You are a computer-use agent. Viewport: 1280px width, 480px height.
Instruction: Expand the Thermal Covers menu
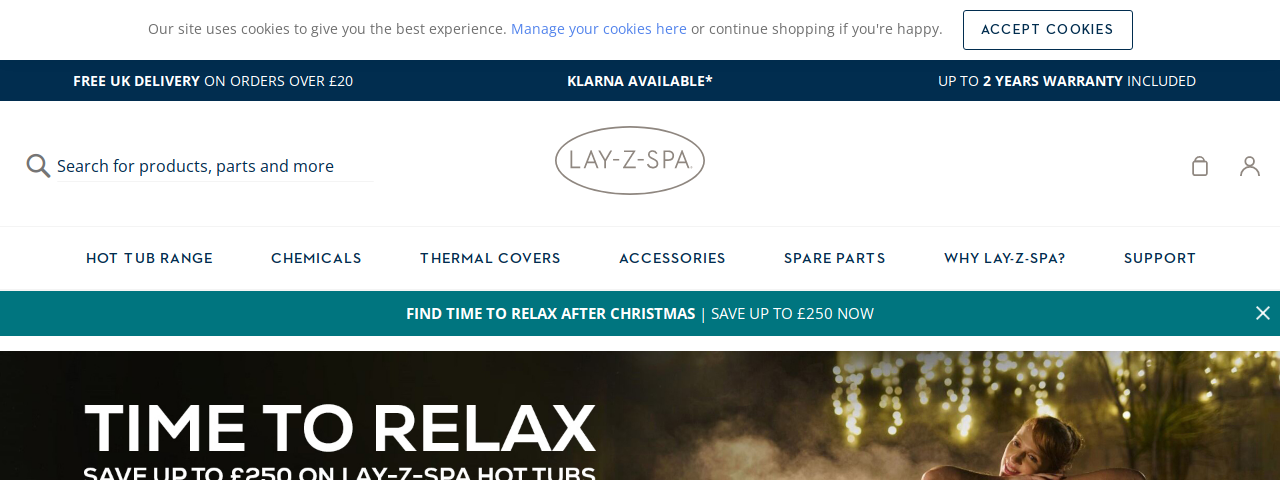coord(490,258)
